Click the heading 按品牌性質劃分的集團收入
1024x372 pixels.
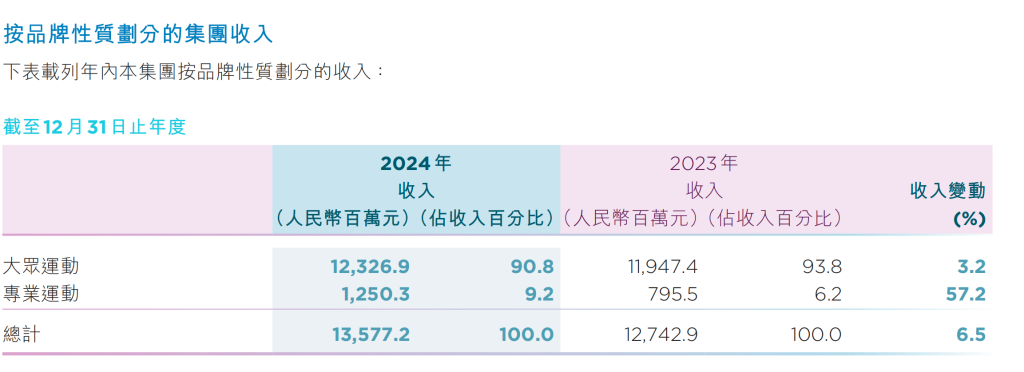pos(138,33)
